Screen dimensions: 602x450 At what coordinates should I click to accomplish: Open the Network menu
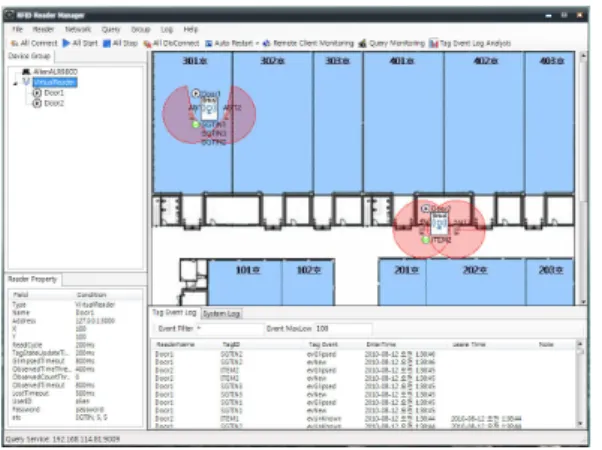point(78,29)
